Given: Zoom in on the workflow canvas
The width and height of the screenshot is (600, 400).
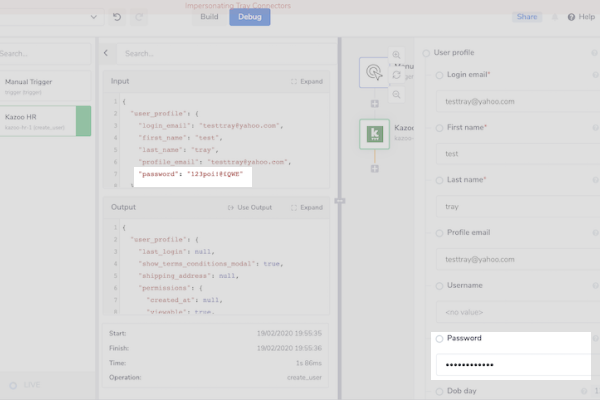Looking at the screenshot, I should (x=397, y=55).
